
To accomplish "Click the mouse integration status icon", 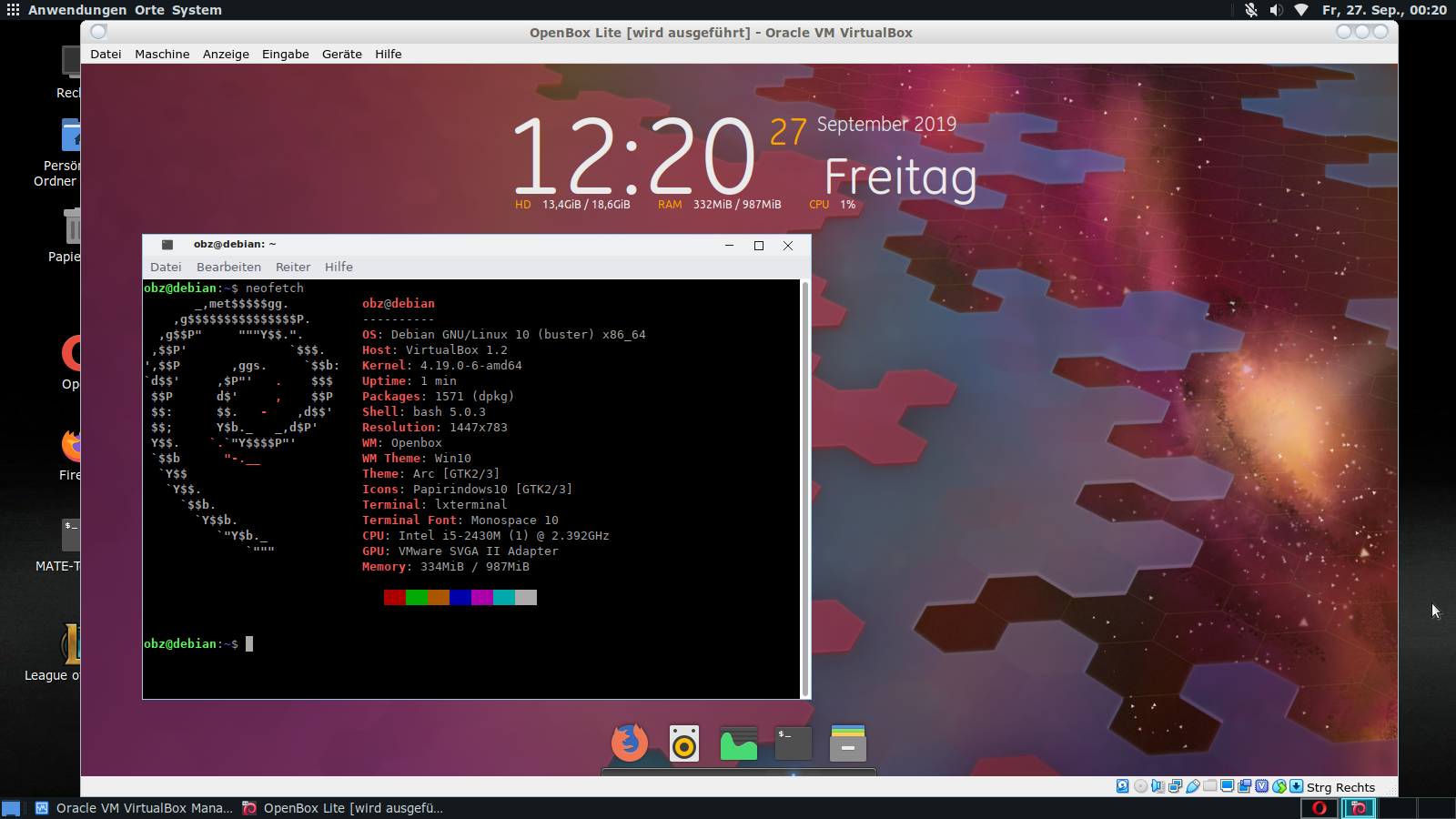I will (x=1279, y=786).
